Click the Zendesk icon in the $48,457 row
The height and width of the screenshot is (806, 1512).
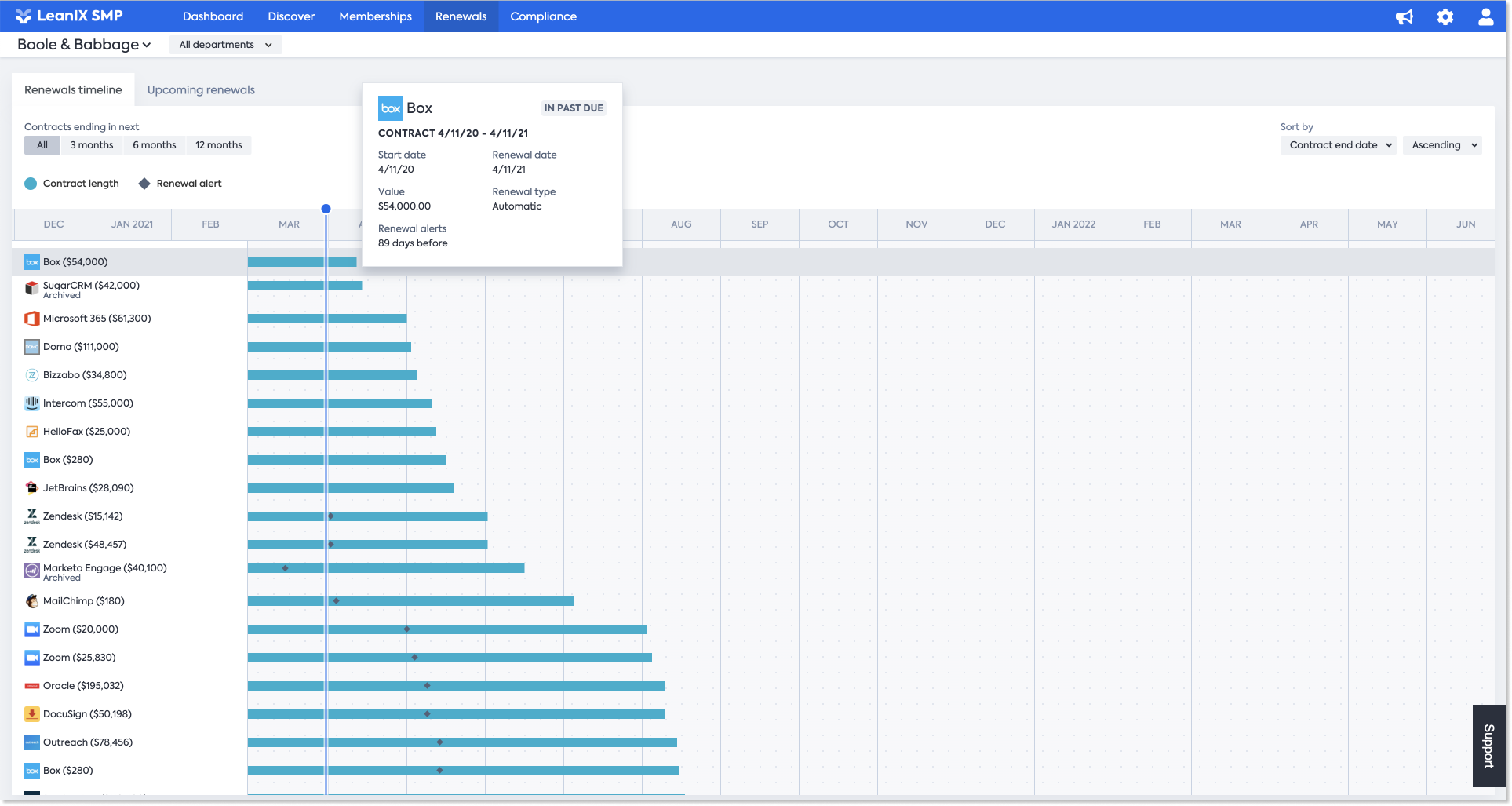(32, 545)
